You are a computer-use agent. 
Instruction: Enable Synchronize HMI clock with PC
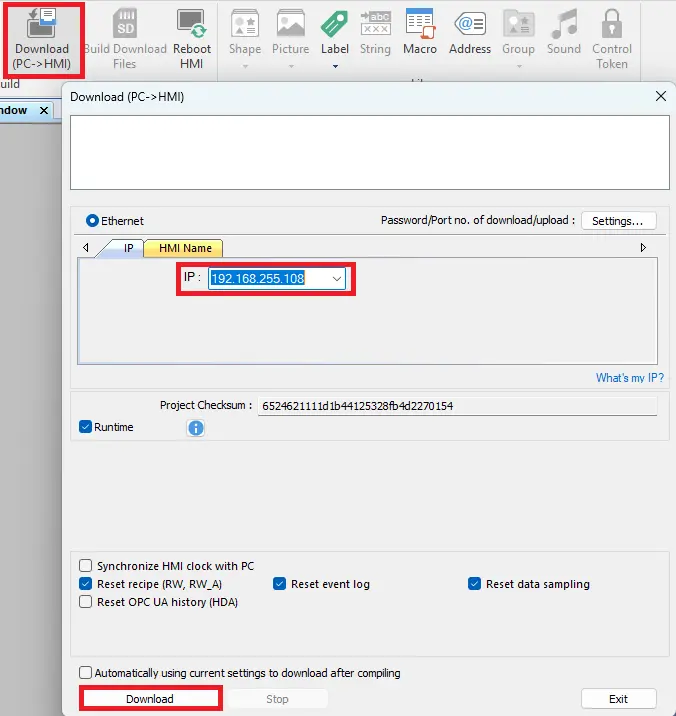pyautogui.click(x=86, y=566)
